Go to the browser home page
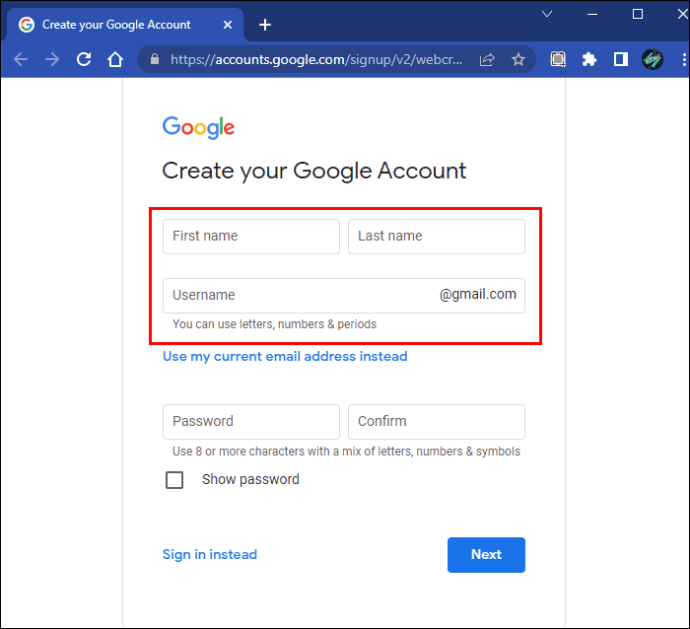Viewport: 690px width, 629px height. (x=116, y=60)
